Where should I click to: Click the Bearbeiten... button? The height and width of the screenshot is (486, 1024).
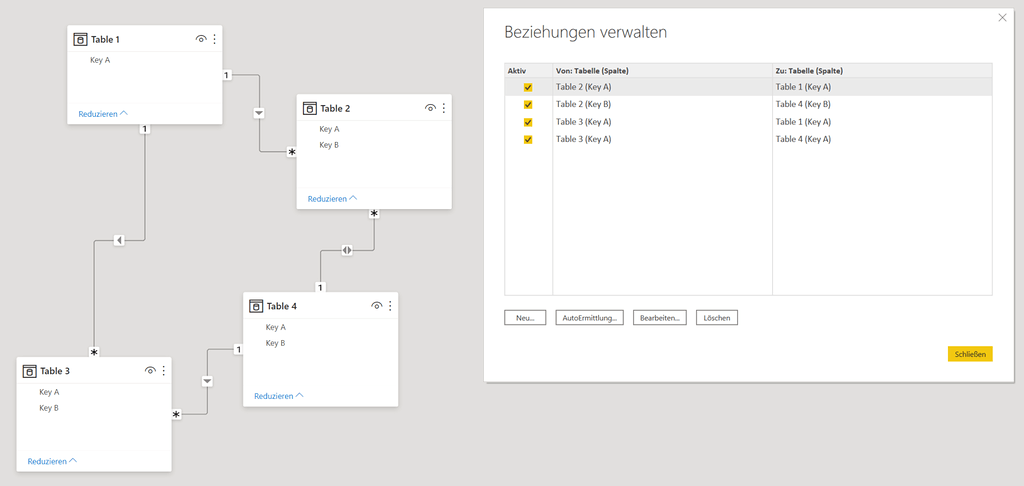pyautogui.click(x=660, y=318)
